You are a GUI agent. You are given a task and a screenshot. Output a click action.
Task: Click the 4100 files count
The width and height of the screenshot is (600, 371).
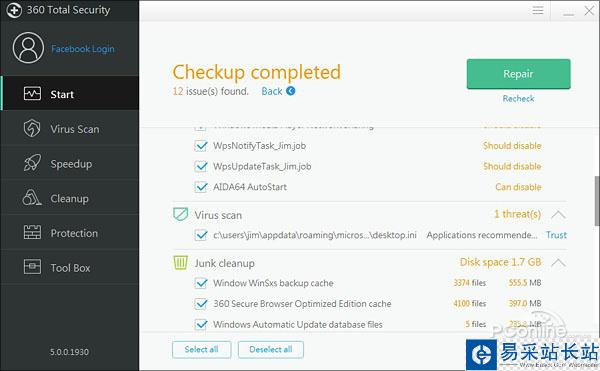point(470,304)
